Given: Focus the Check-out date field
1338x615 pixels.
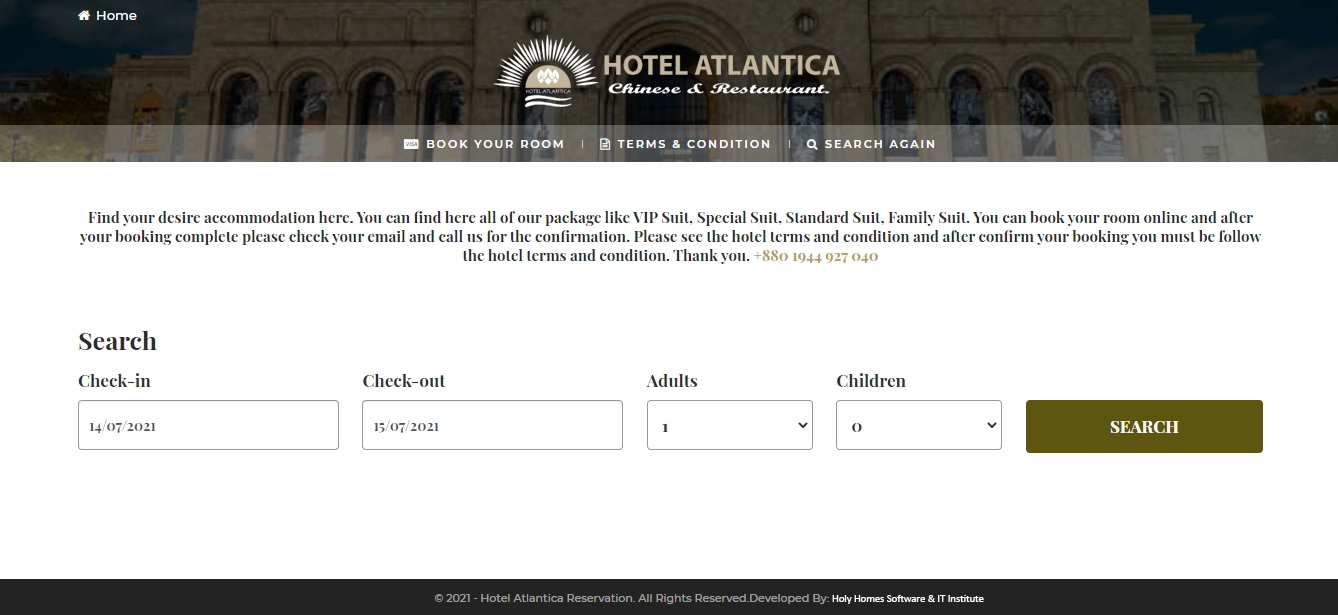Looking at the screenshot, I should coord(492,426).
